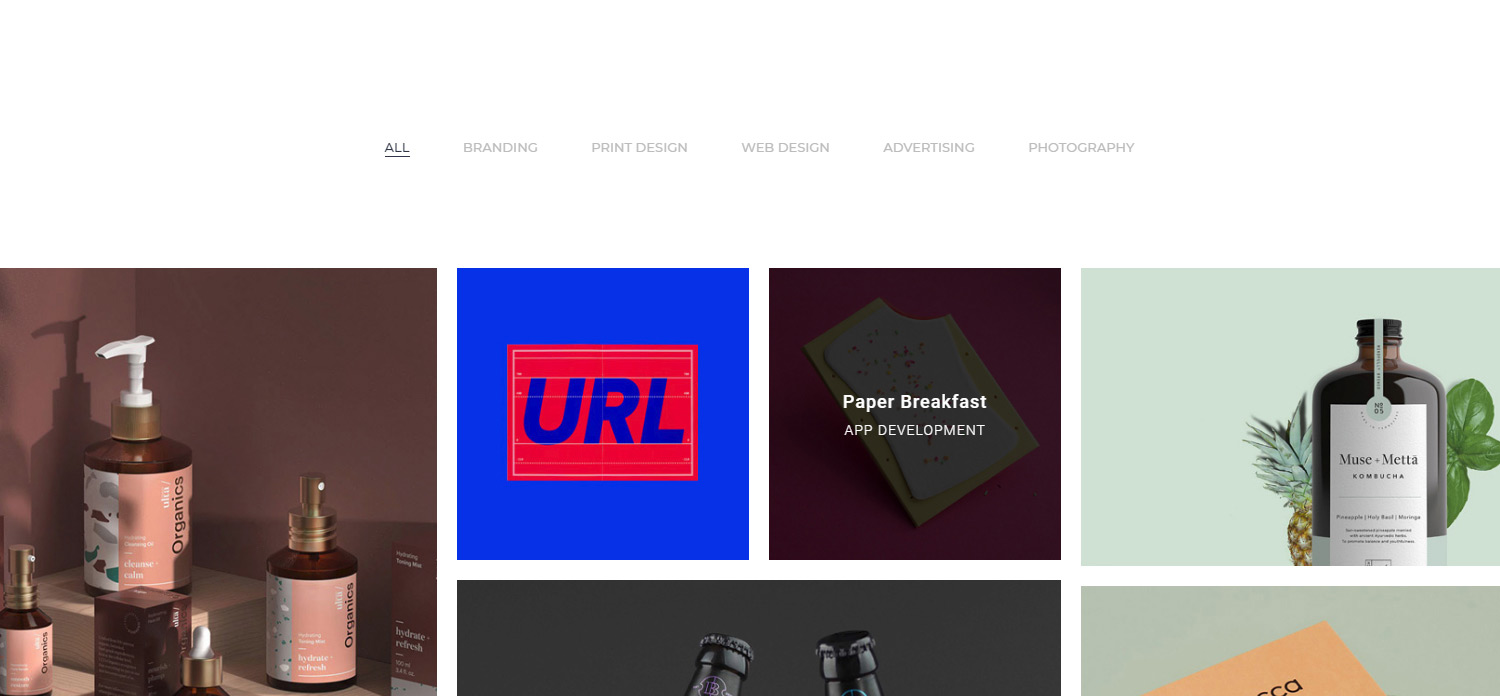This screenshot has width=1500, height=696.
Task: Open the Organics skincare project thumbnail
Action: [218, 482]
